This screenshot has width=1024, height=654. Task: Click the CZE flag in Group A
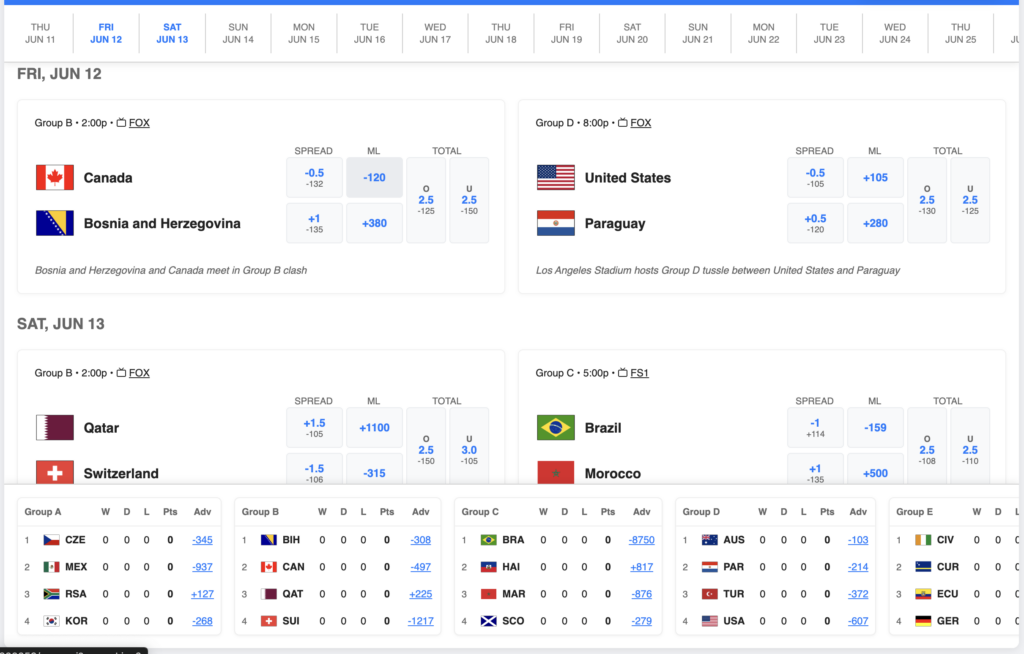pyautogui.click(x=52, y=540)
